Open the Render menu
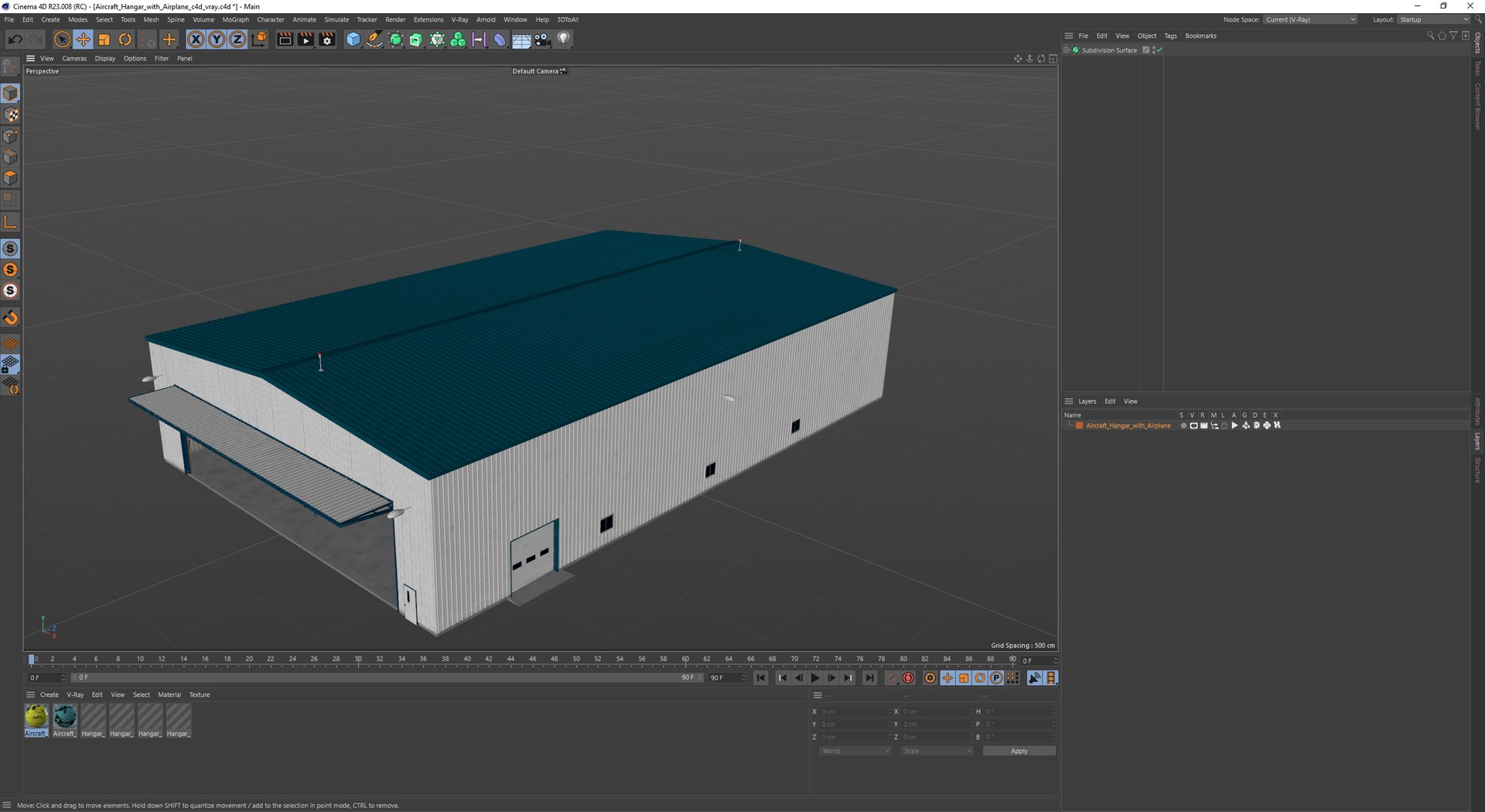The width and height of the screenshot is (1485, 812). tap(395, 19)
